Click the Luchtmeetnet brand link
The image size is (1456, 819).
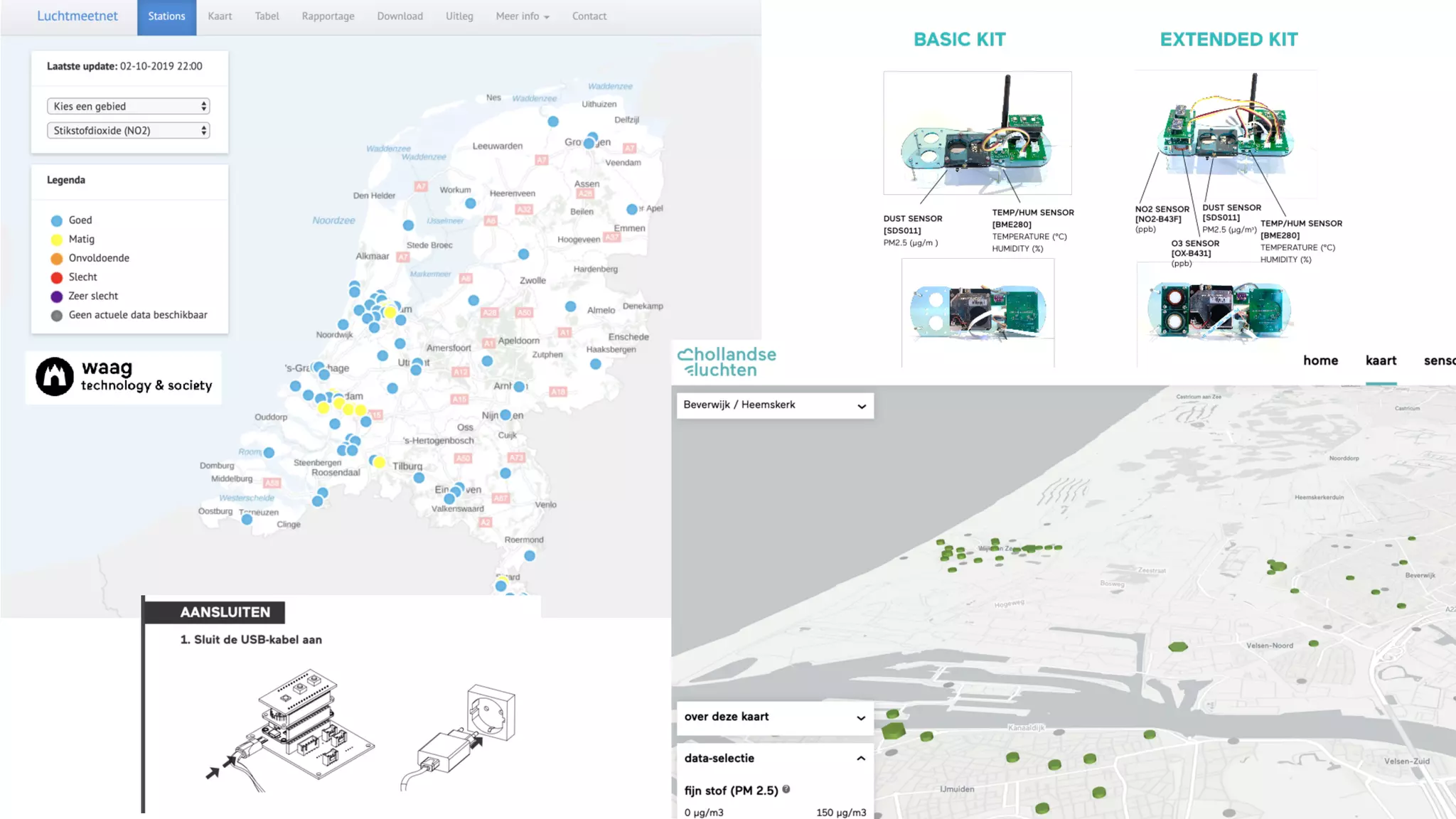pyautogui.click(x=77, y=16)
